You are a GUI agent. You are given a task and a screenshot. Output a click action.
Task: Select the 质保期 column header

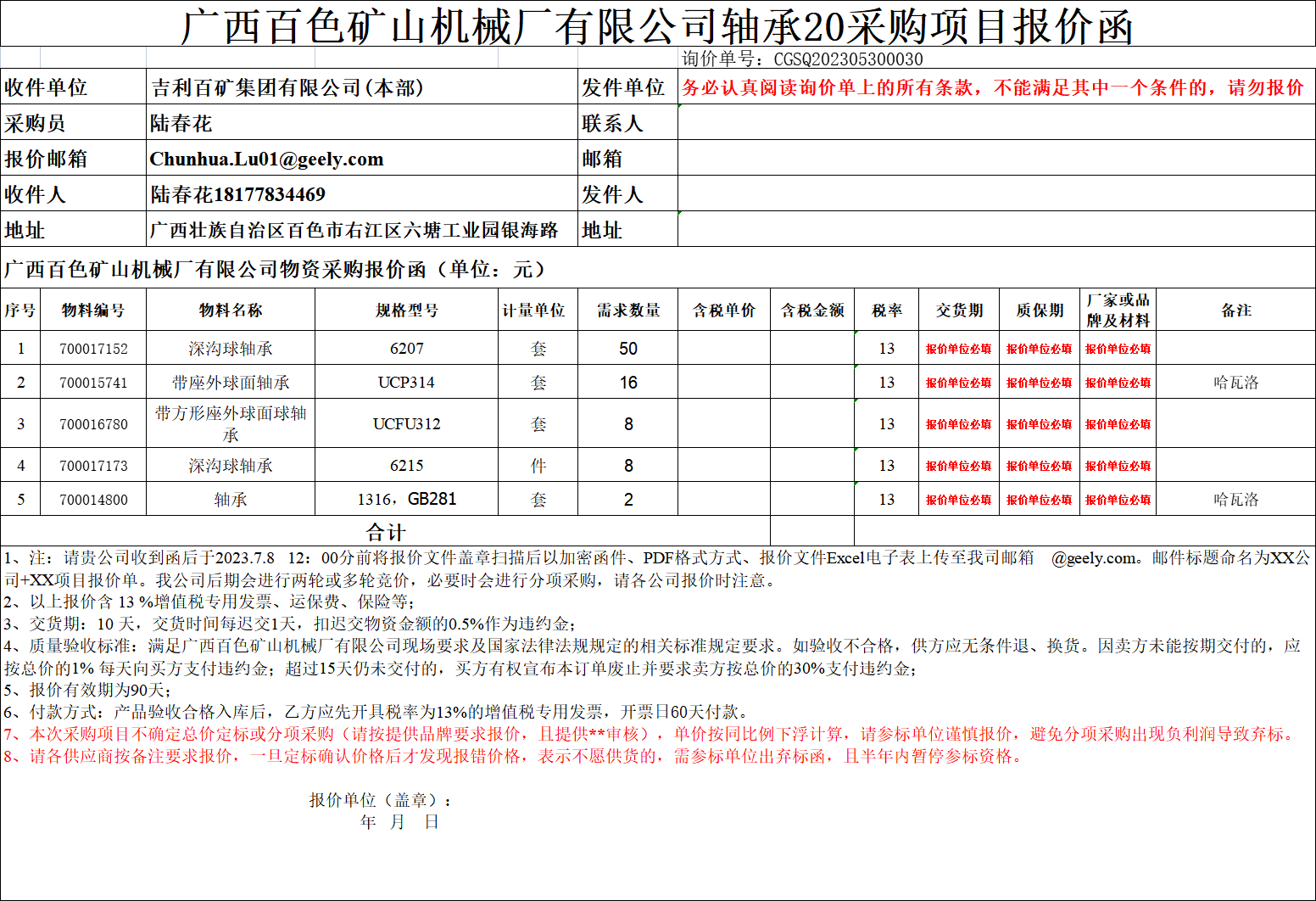point(1040,311)
